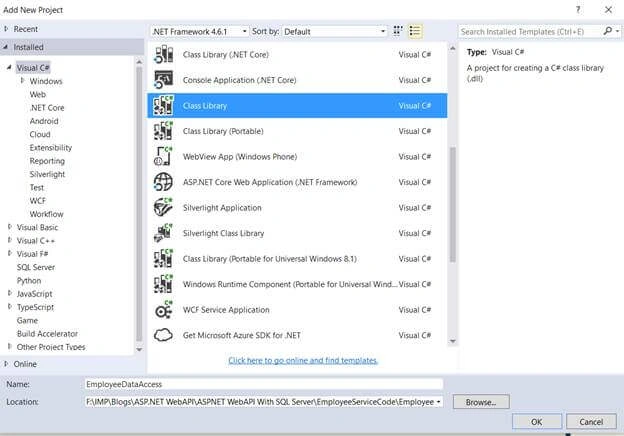This screenshot has height=436, width=624.
Task: Pick the WebView App (Windows Phone) icon
Action: click(x=164, y=156)
